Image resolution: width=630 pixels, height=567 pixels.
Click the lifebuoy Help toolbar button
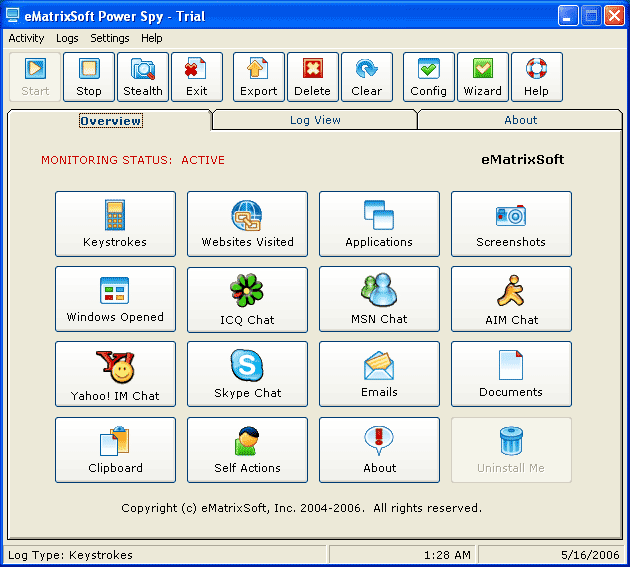pos(536,77)
